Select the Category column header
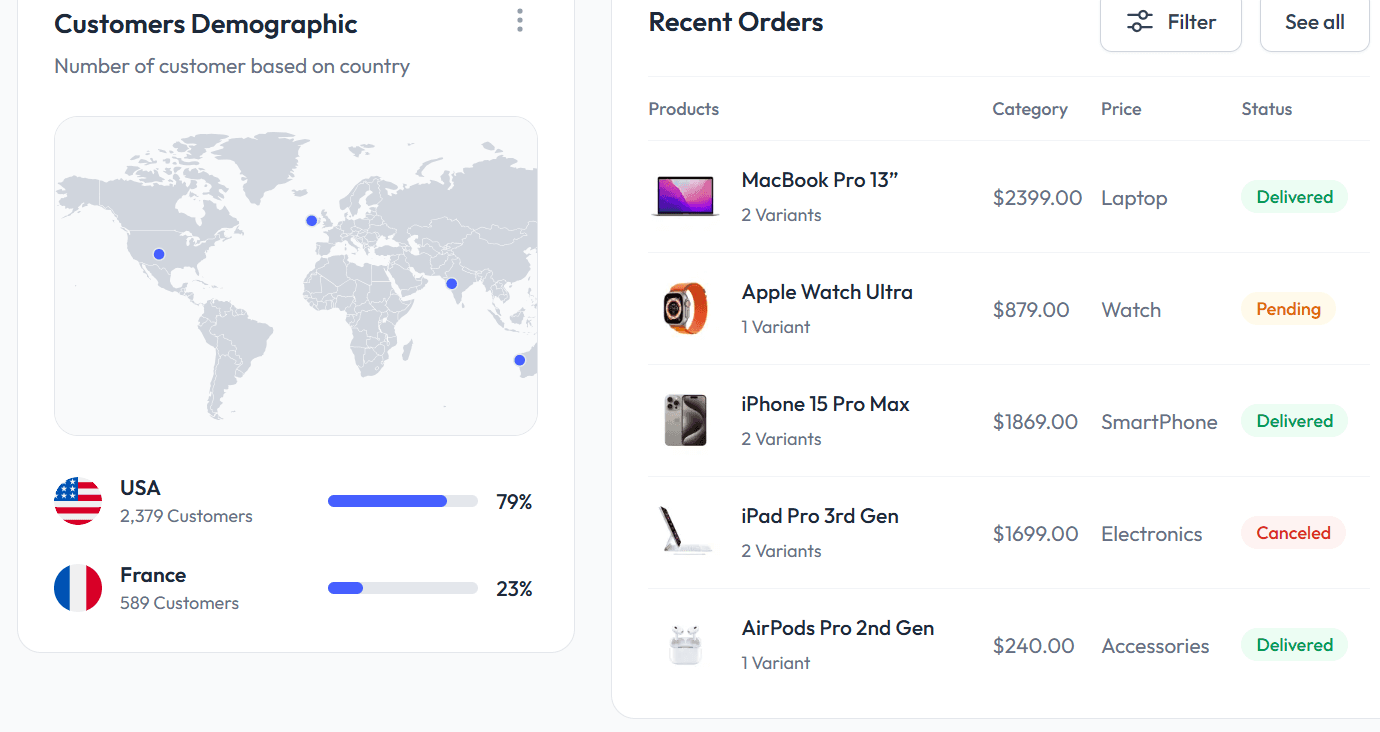Image resolution: width=1380 pixels, height=732 pixels. point(1030,109)
